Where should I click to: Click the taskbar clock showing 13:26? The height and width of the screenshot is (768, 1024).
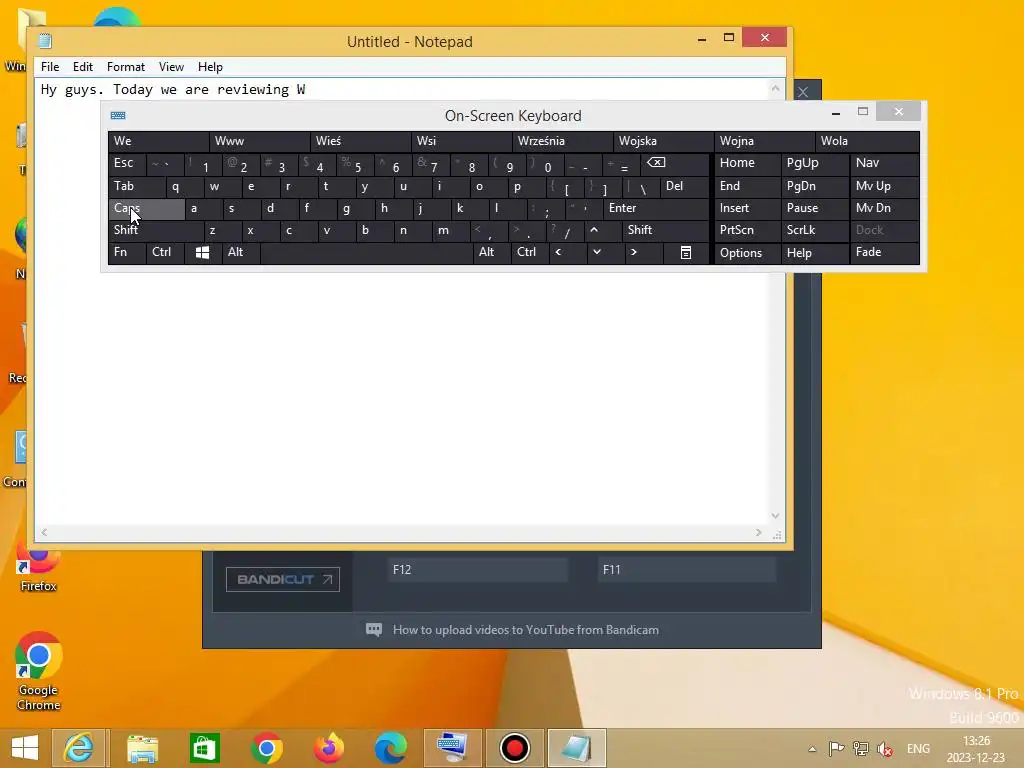pos(976,749)
